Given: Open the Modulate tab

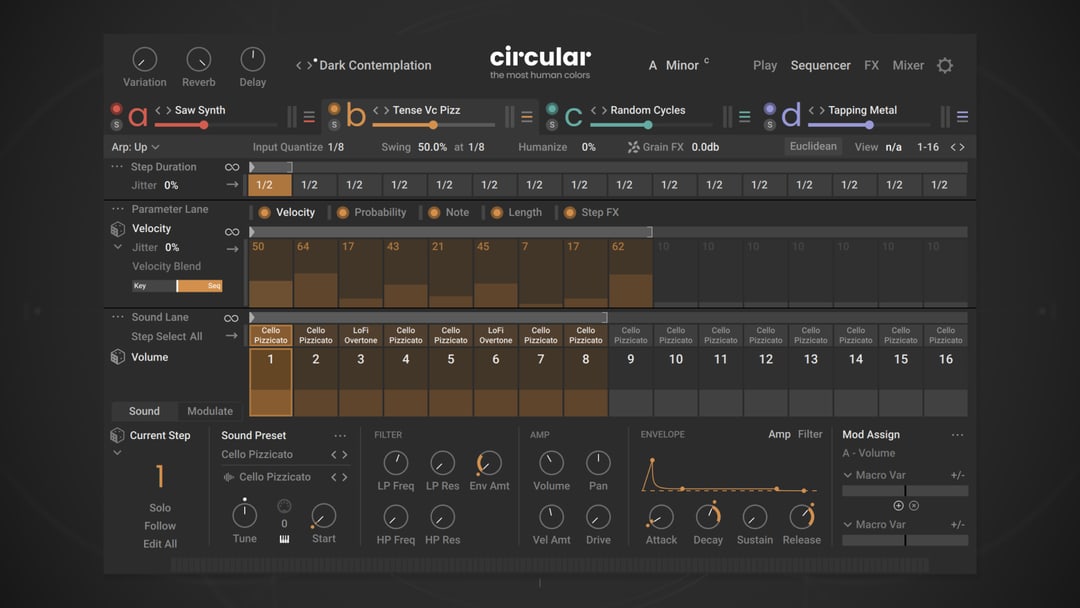Looking at the screenshot, I should (210, 411).
